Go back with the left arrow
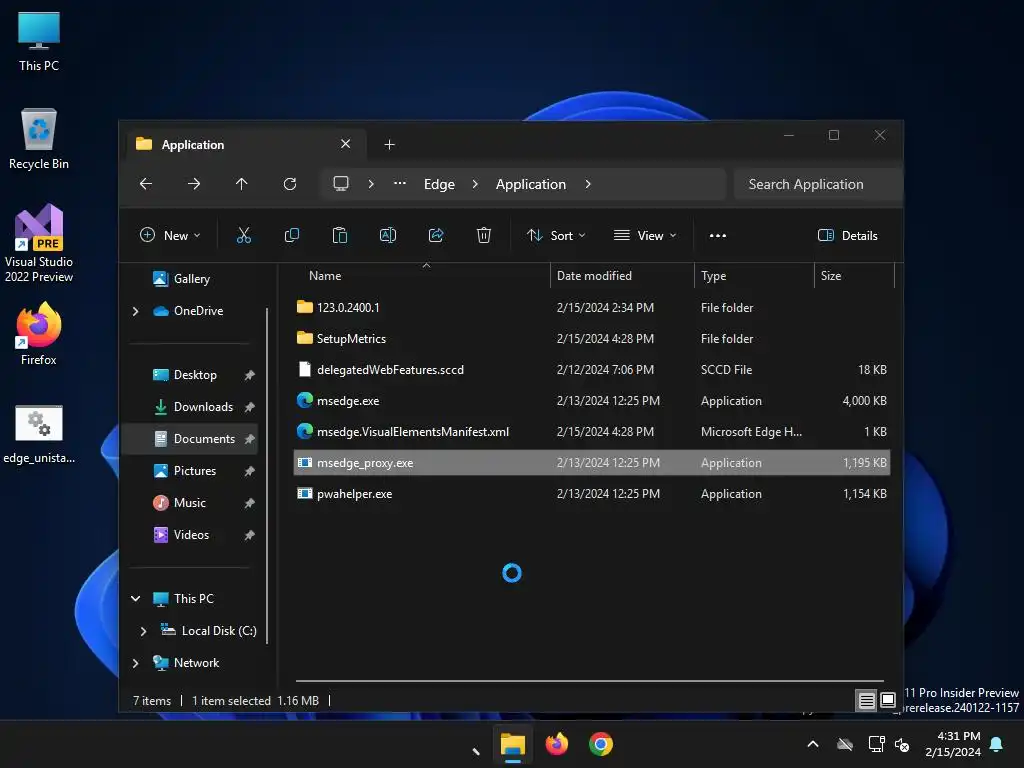 (146, 184)
